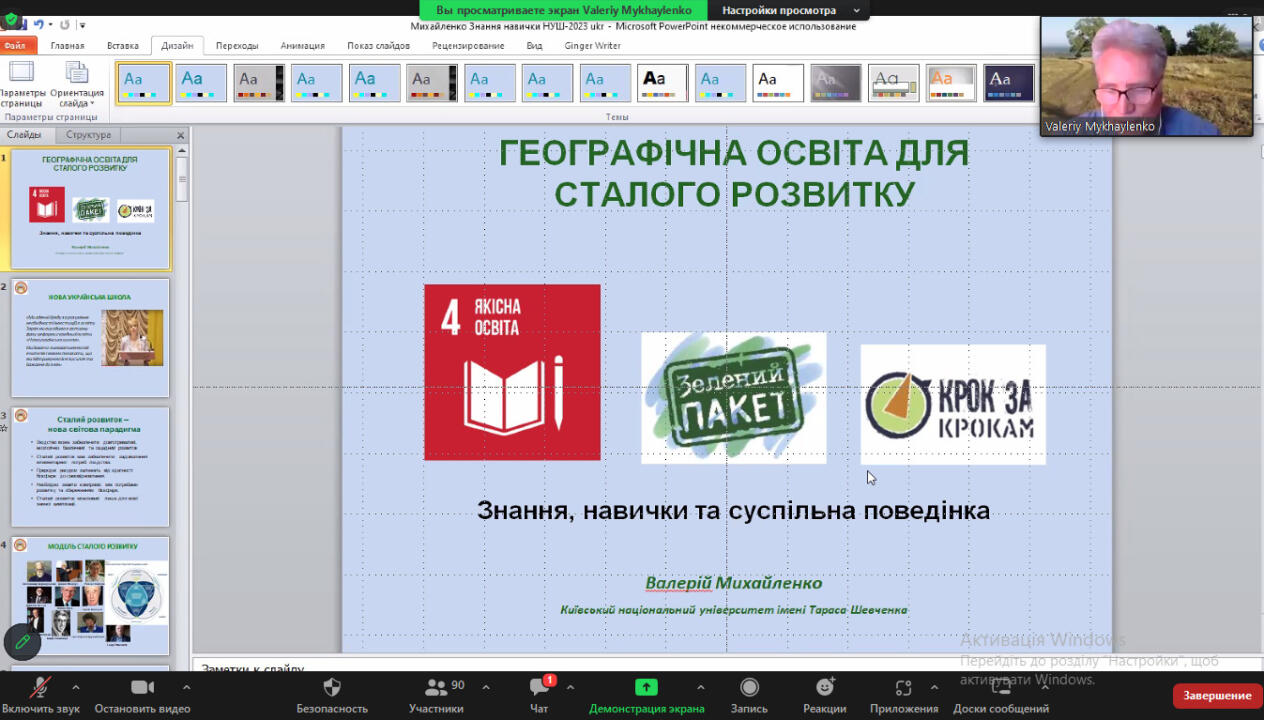Open the Файл menu tab

pyautogui.click(x=16, y=45)
